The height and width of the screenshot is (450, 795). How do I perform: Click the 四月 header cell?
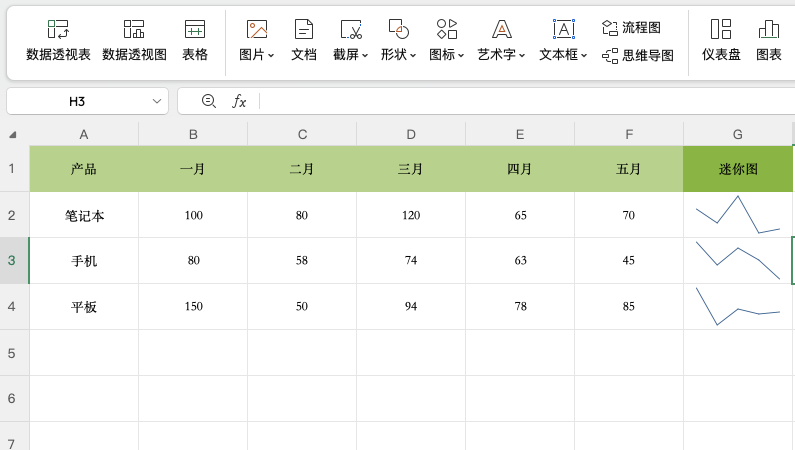pos(520,169)
